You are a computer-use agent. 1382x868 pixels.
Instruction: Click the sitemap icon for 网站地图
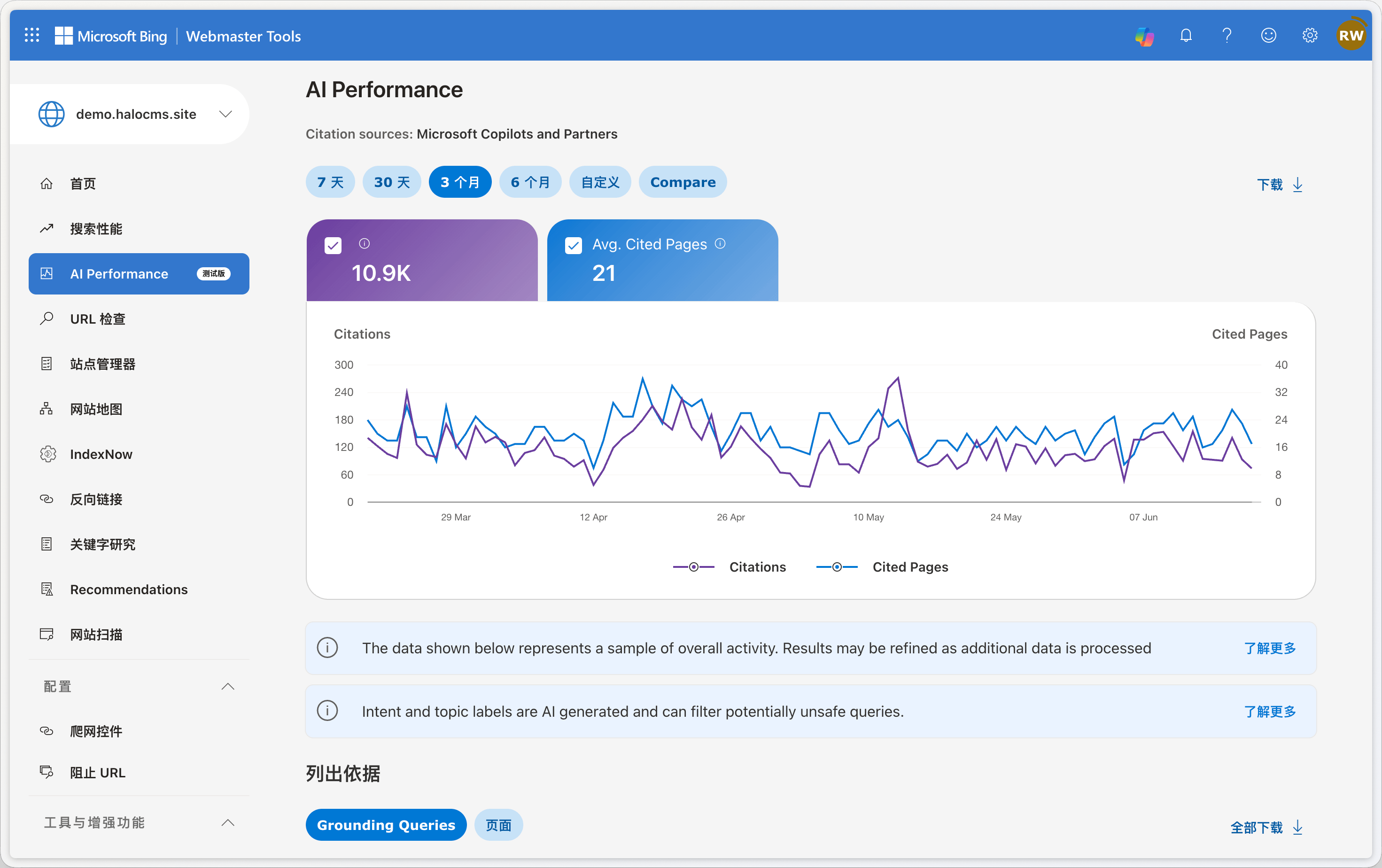pyautogui.click(x=47, y=409)
